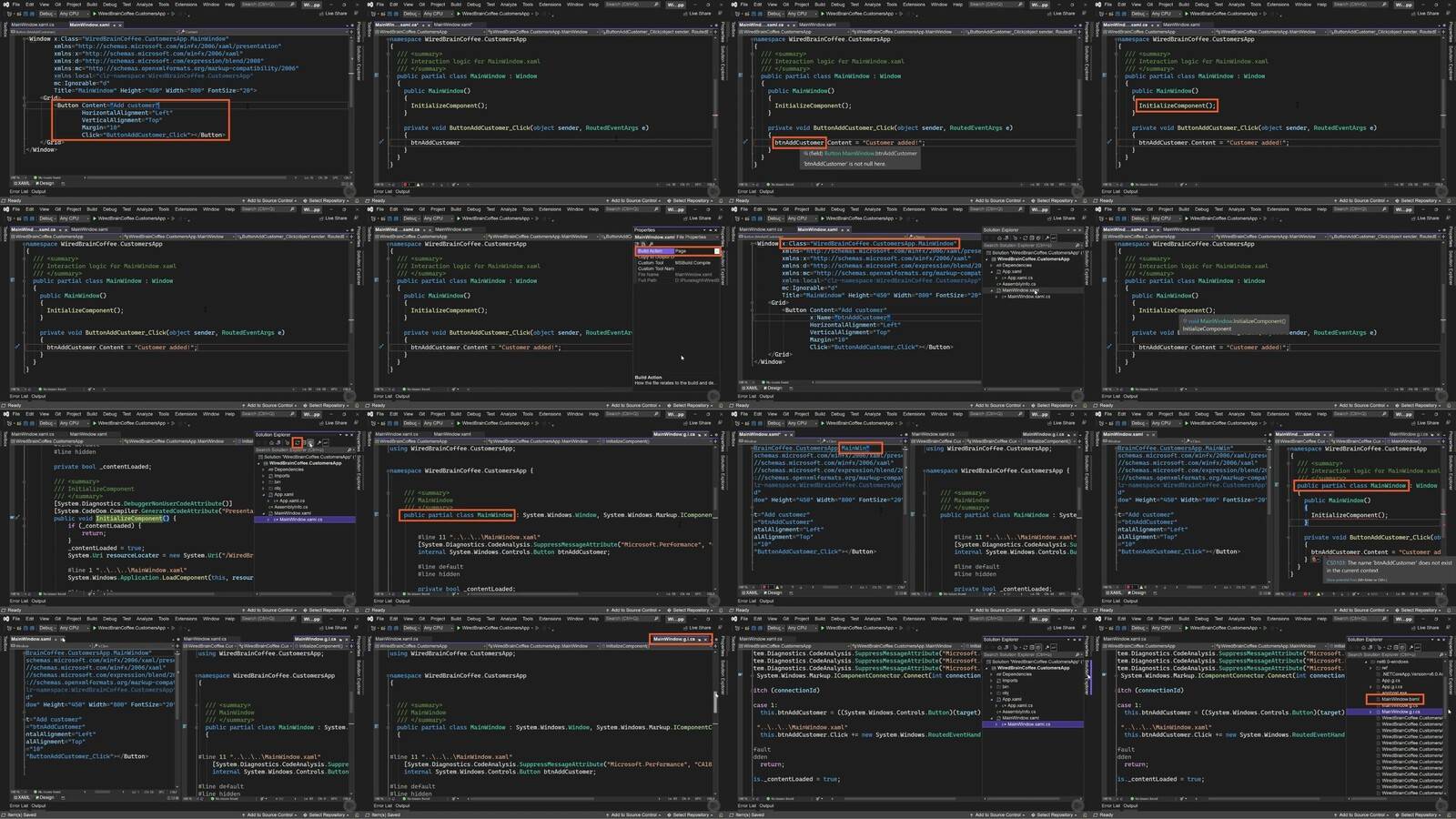This screenshot has width=1456, height=819.
Task: Click the GeneratedCodeAttribute code line
Action: pyautogui.click(x=154, y=511)
